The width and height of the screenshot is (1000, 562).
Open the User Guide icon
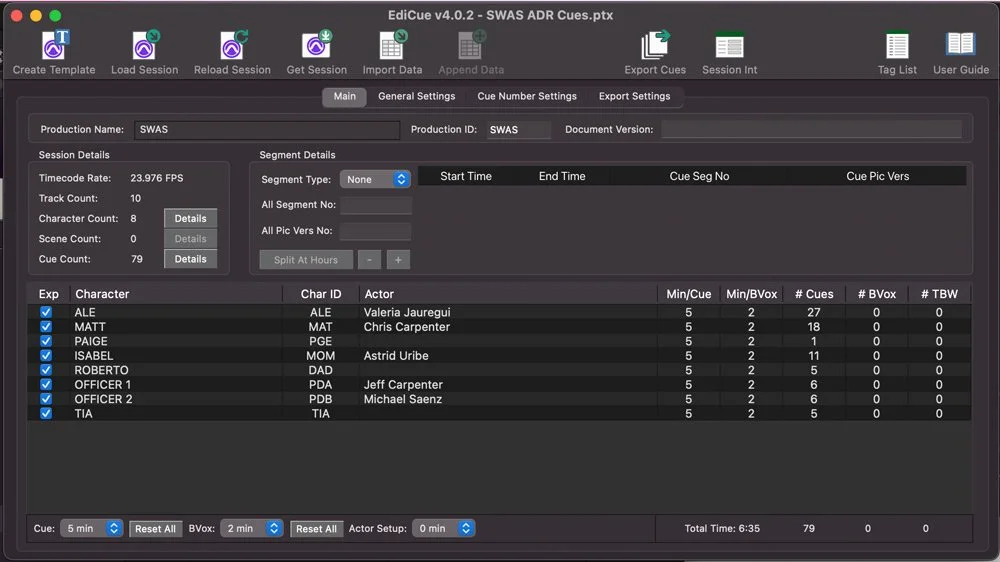960,45
